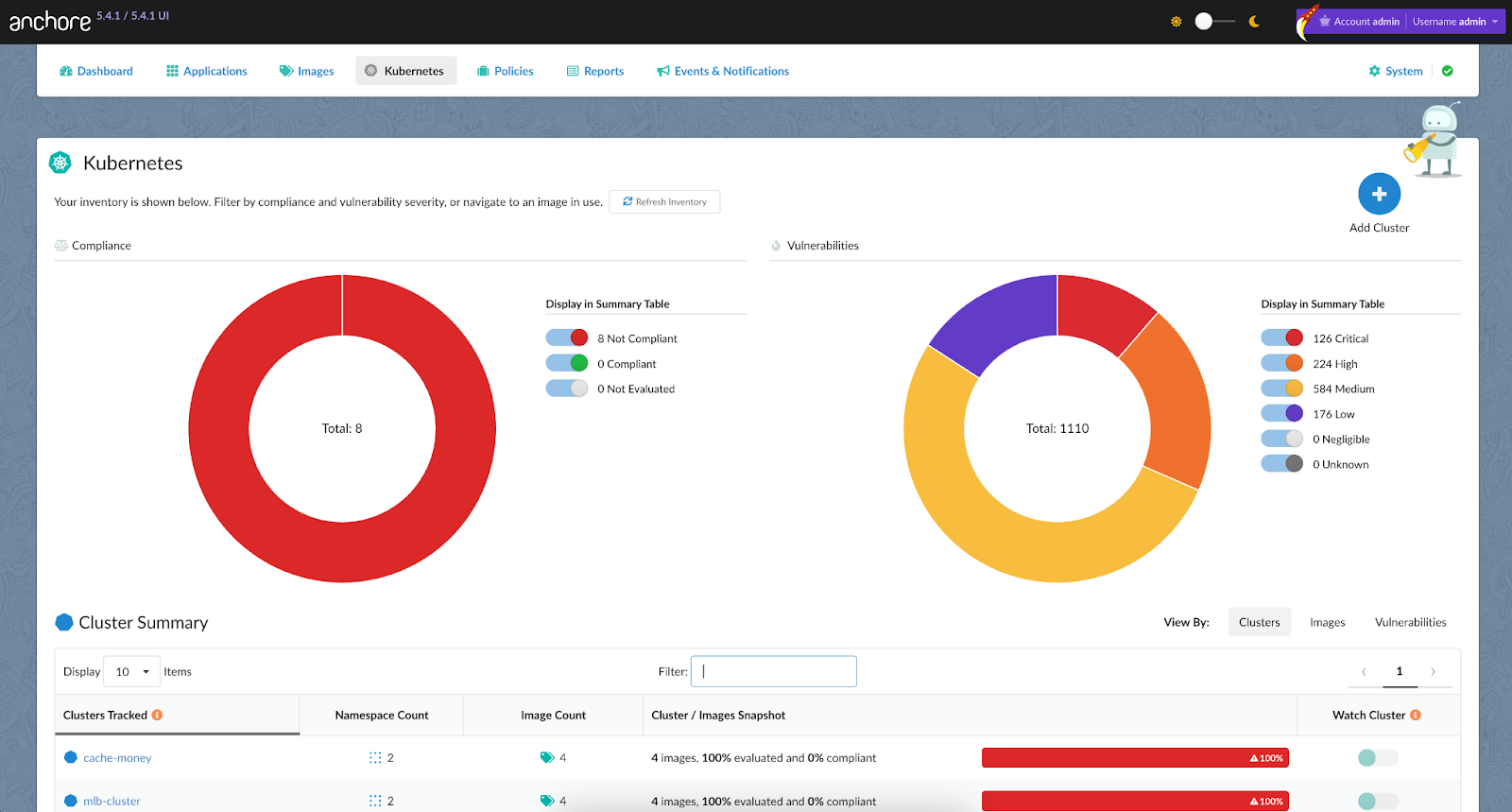Screen dimensions: 1512x812
Task: Switch view to Vulnerabilities
Action: click(x=1410, y=622)
